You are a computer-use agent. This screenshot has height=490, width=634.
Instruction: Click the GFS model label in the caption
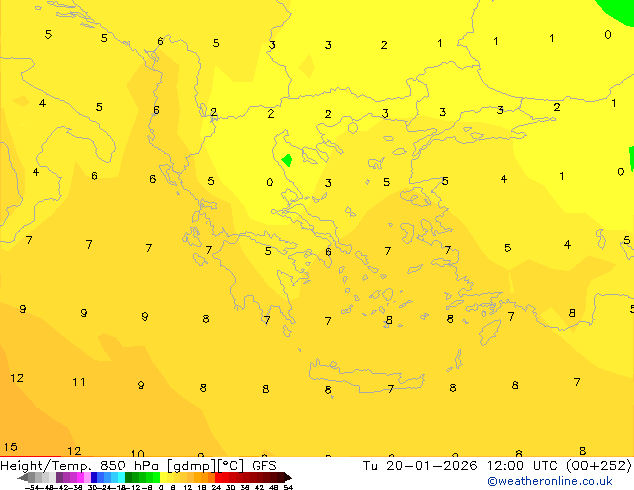tap(264, 466)
